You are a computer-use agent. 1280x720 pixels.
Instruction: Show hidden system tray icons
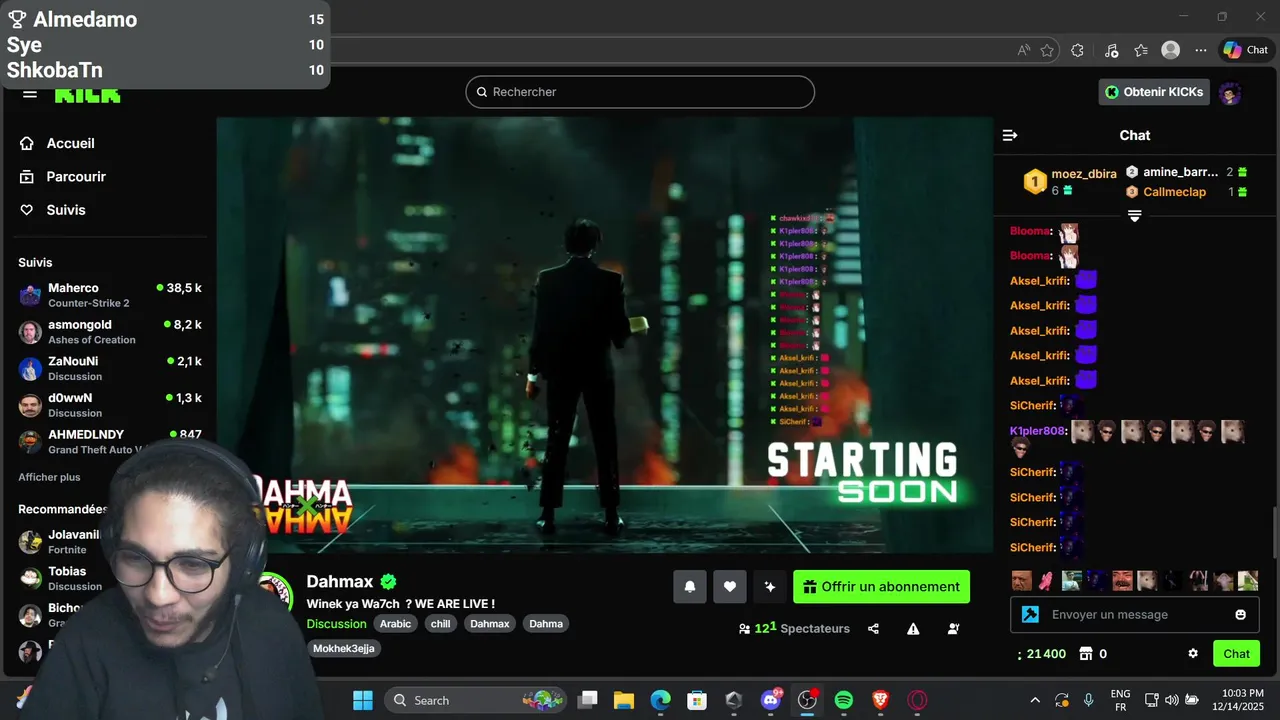click(1035, 700)
